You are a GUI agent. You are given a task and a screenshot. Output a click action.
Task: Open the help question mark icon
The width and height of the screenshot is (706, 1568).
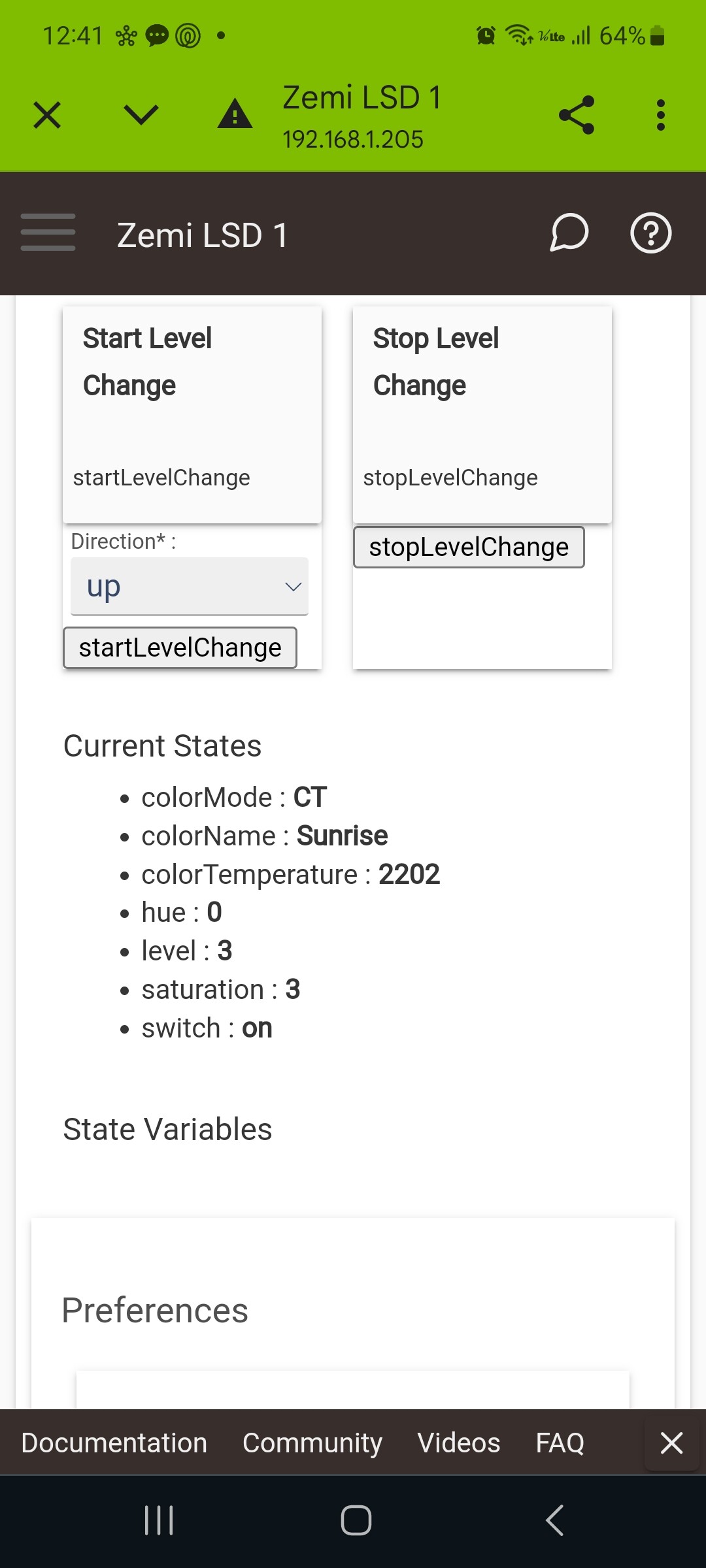click(x=651, y=233)
